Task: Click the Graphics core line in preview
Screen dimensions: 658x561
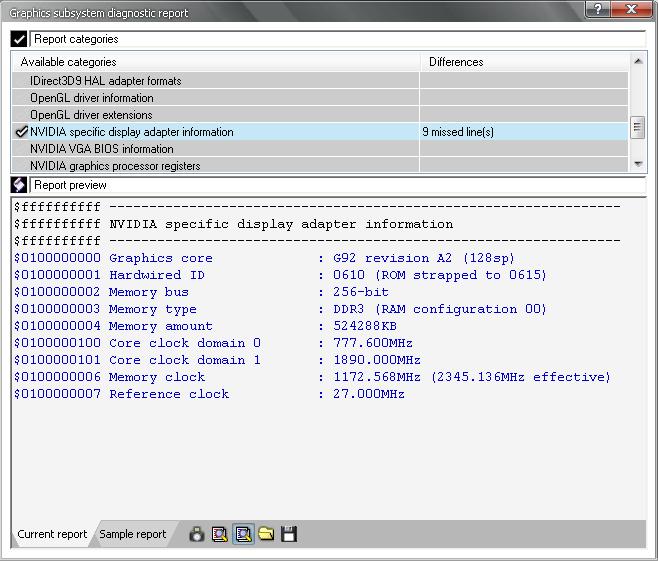Action: click(x=264, y=258)
